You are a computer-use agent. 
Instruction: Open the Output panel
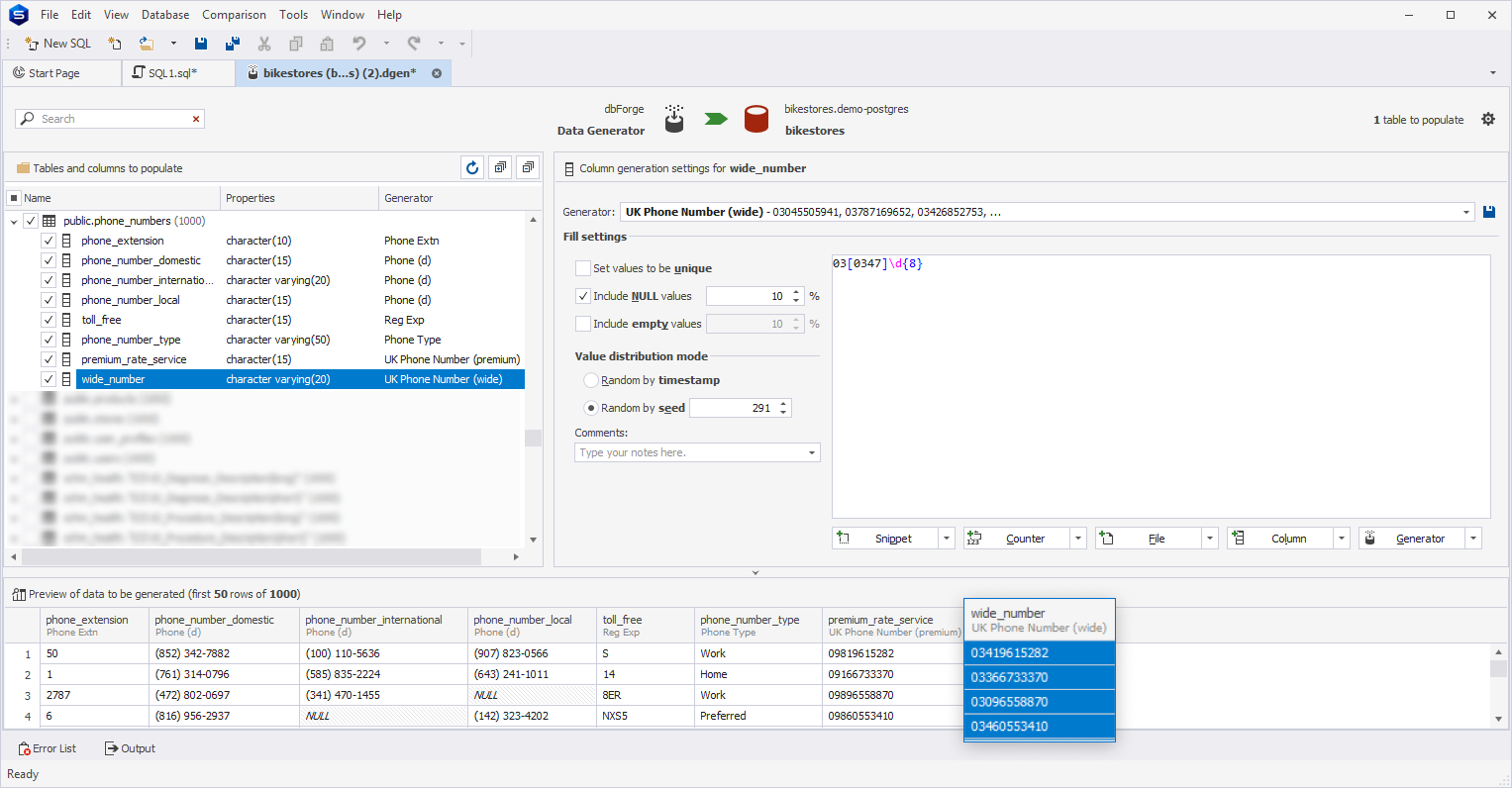tap(130, 748)
